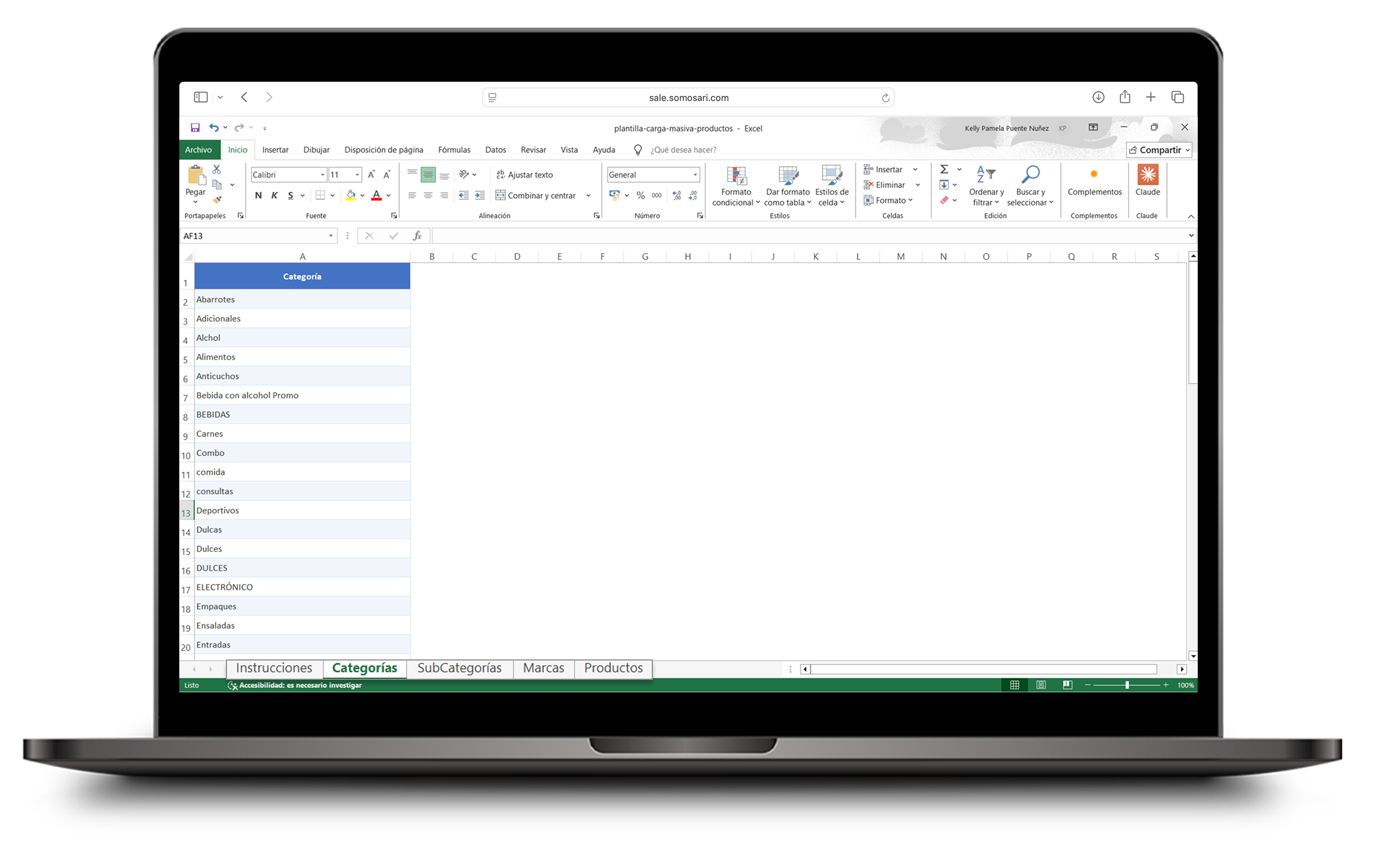
Task: Click the ¿Qué desea hacer? search box
Action: 684,150
